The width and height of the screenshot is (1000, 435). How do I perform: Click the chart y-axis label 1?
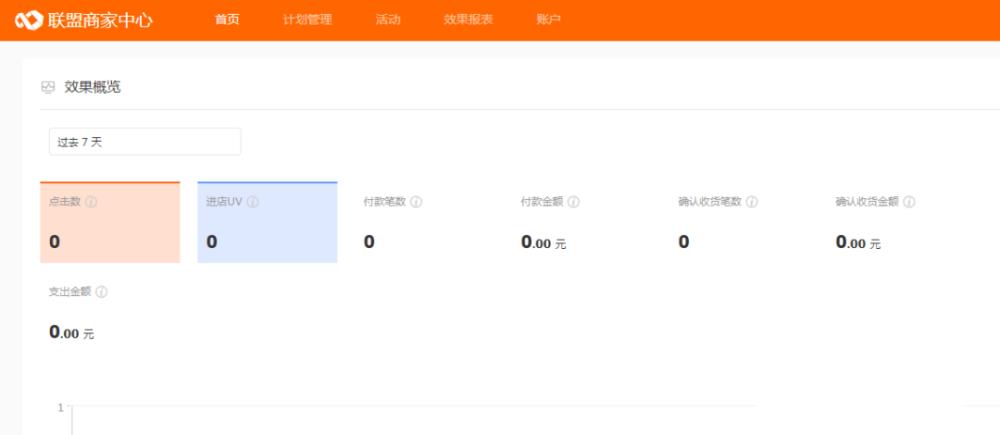[x=61, y=408]
